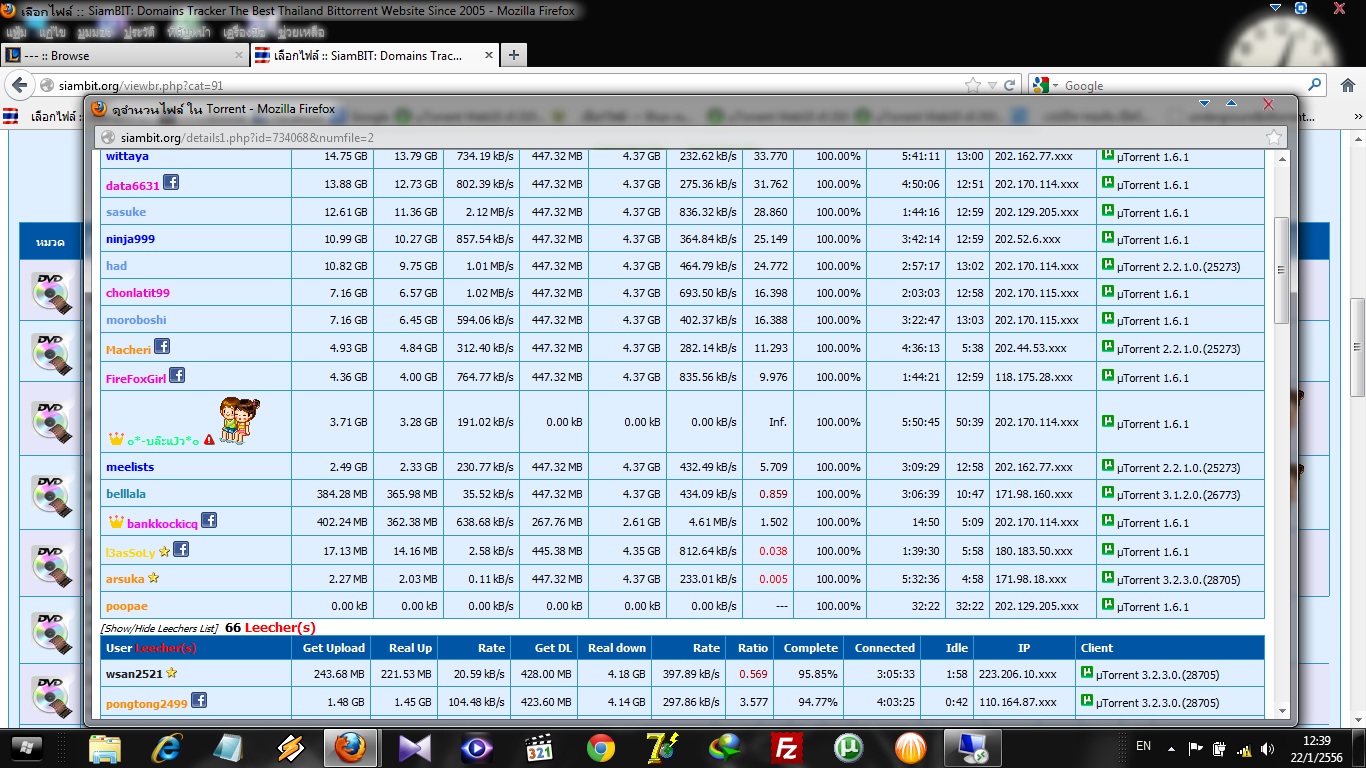This screenshot has height=768, width=1366.
Task: Open Media Player Classic taskbar icon
Action: [x=539, y=747]
